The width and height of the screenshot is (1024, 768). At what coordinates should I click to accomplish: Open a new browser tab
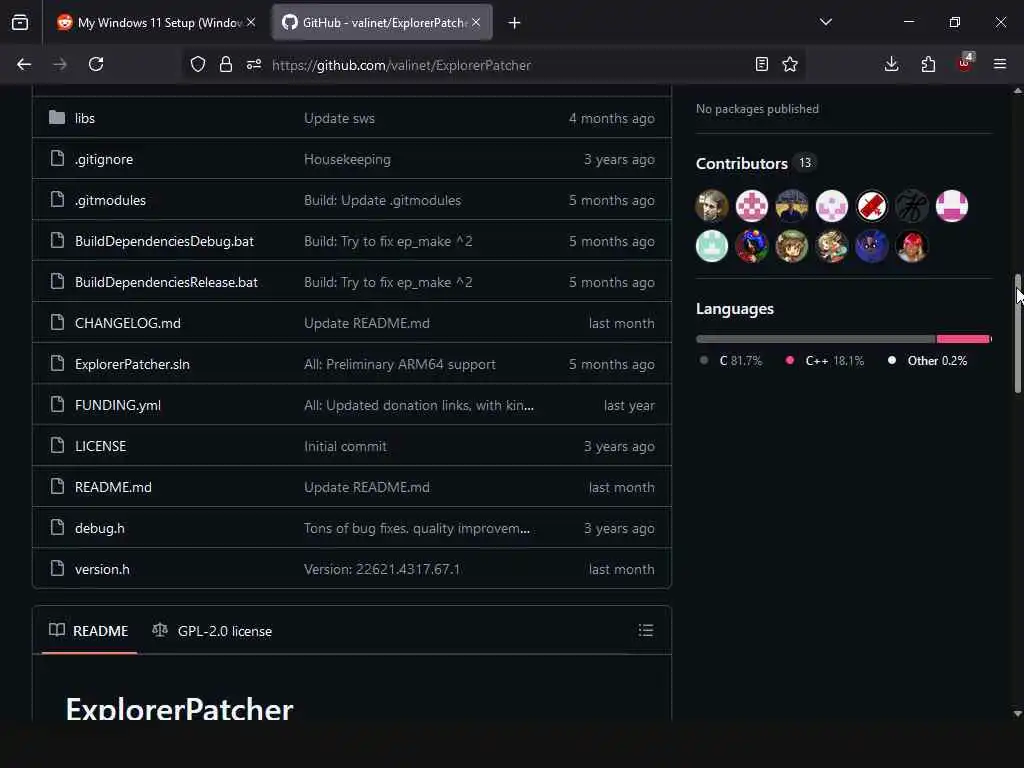pos(515,23)
